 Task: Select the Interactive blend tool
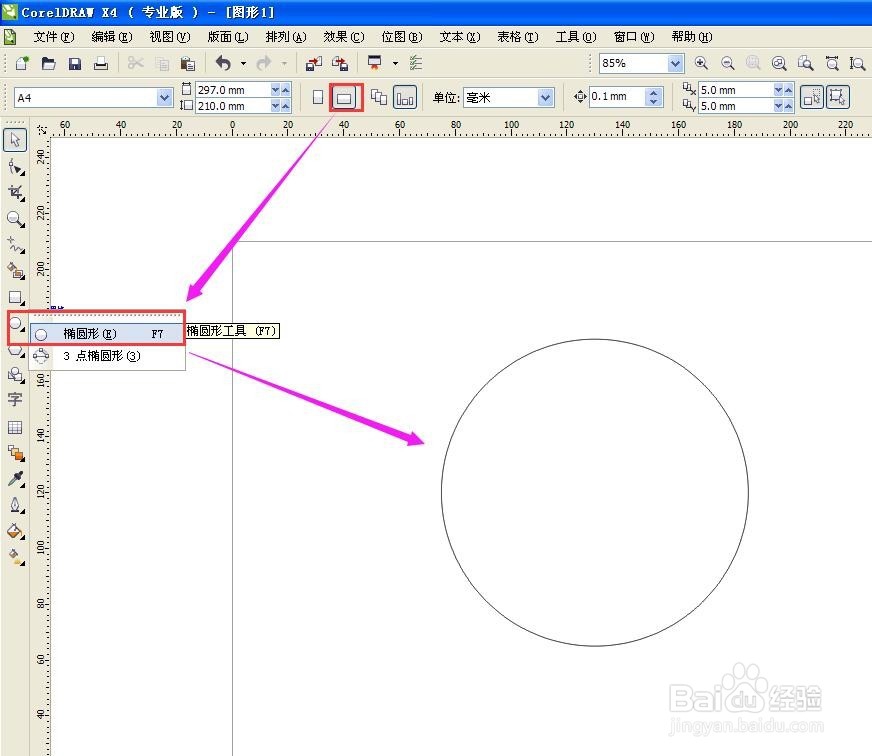[16, 453]
